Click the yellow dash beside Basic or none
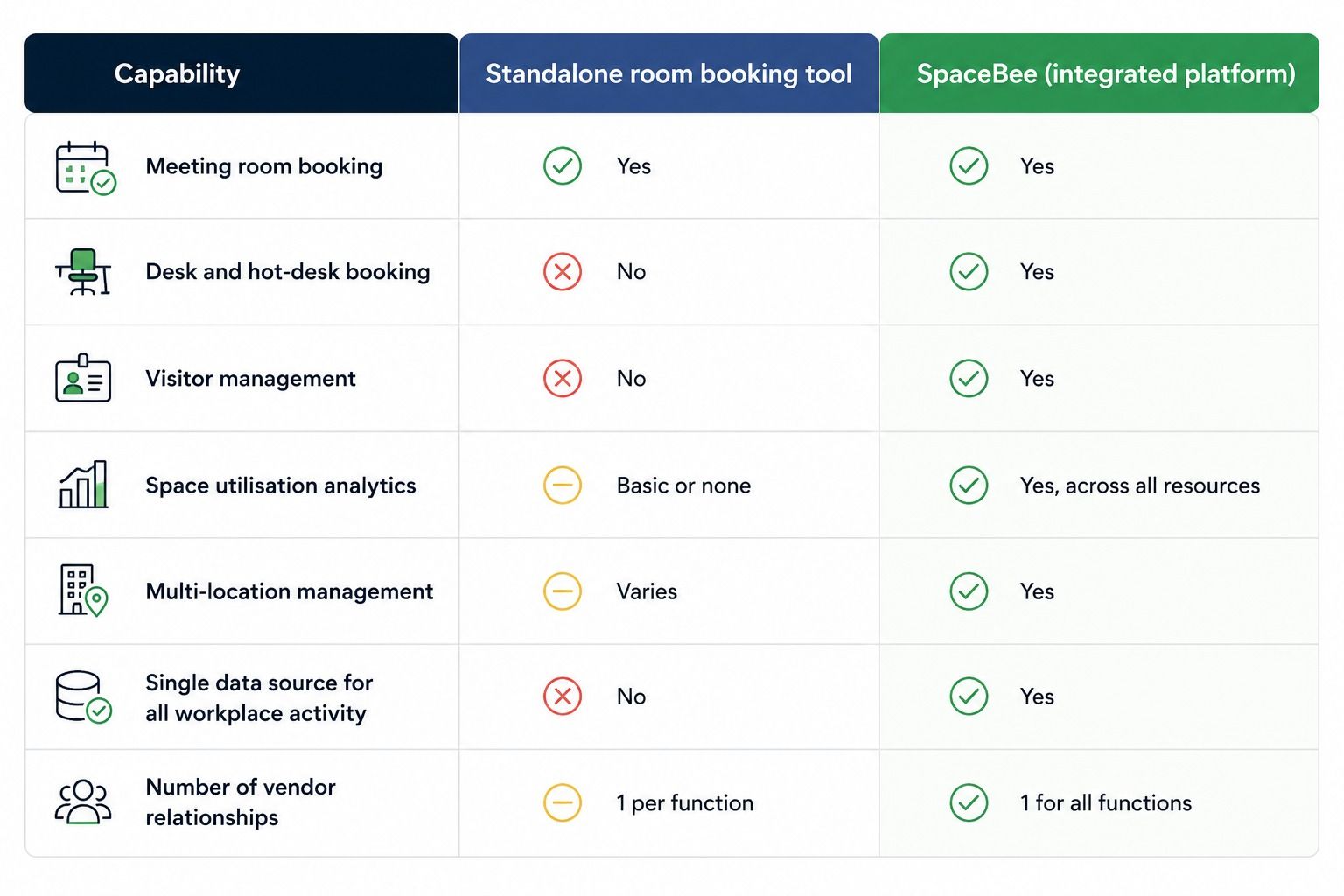The image size is (1344, 896). (x=563, y=485)
